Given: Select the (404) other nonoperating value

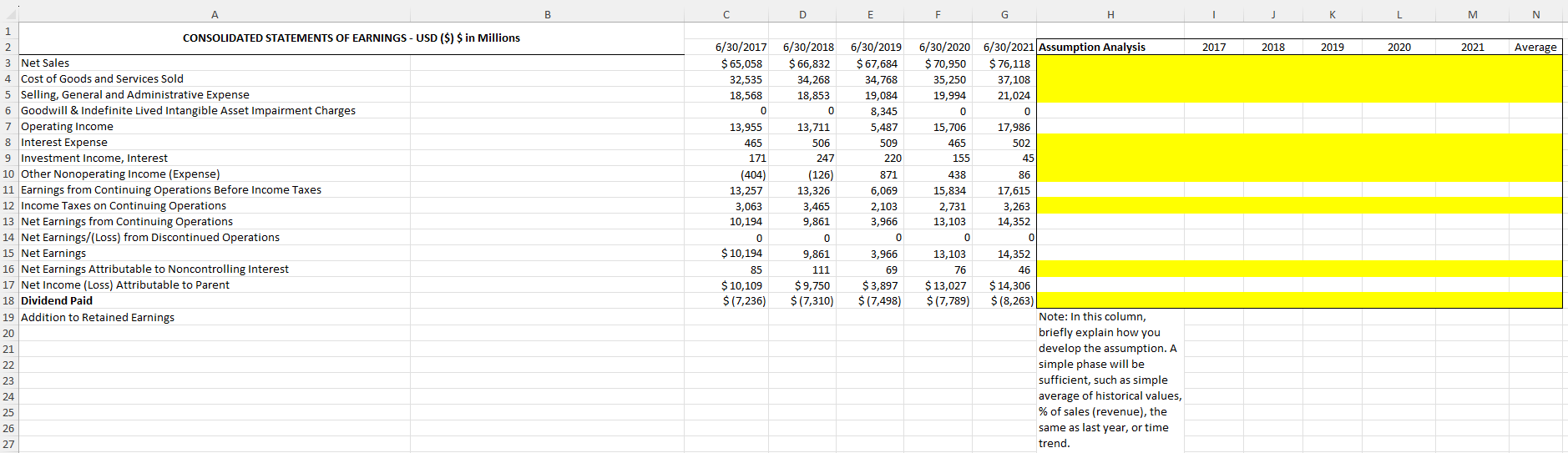Looking at the screenshot, I should coord(726,174).
